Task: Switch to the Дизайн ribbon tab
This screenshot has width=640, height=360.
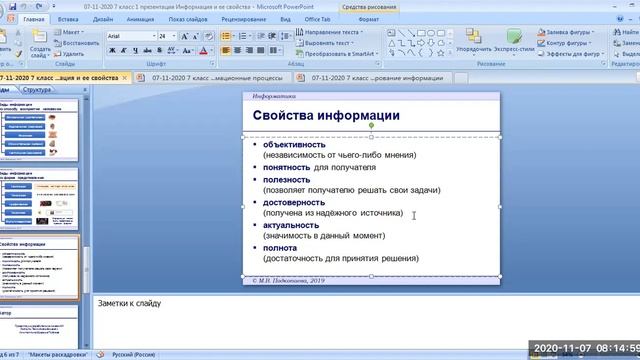Action: (x=103, y=19)
